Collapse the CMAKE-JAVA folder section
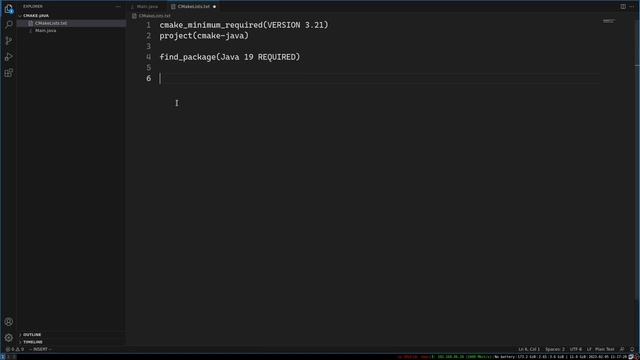The width and height of the screenshot is (640, 360). [x=36, y=16]
